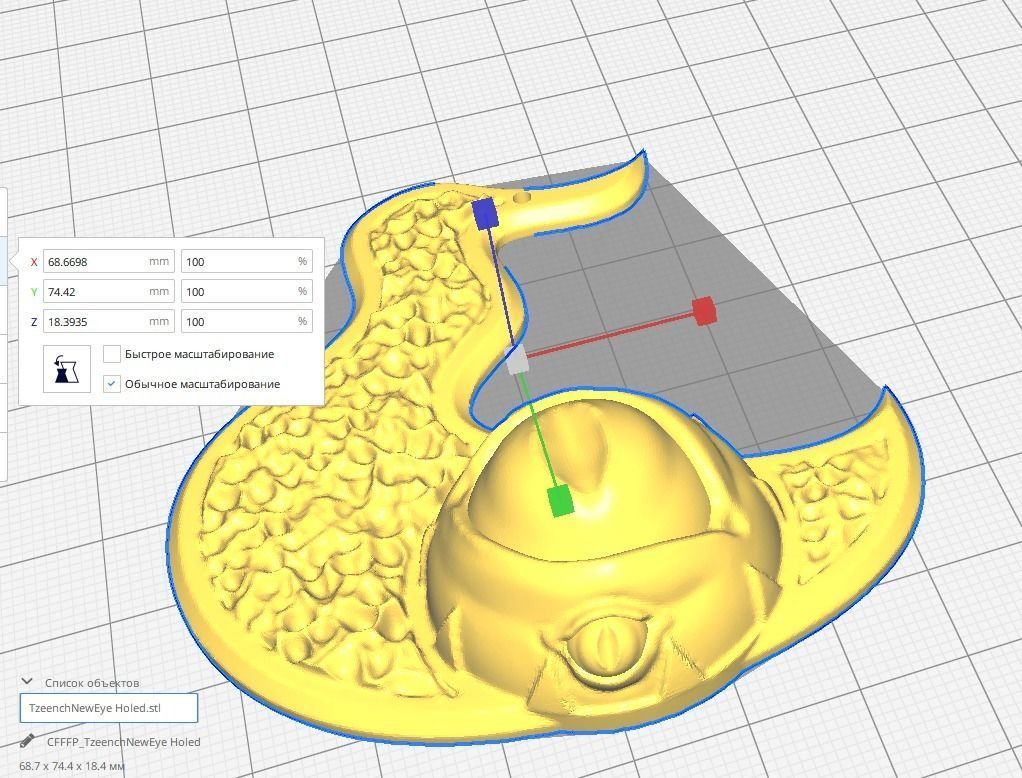The height and width of the screenshot is (778, 1022).
Task: Click the pencil edit name icon
Action: [27, 741]
